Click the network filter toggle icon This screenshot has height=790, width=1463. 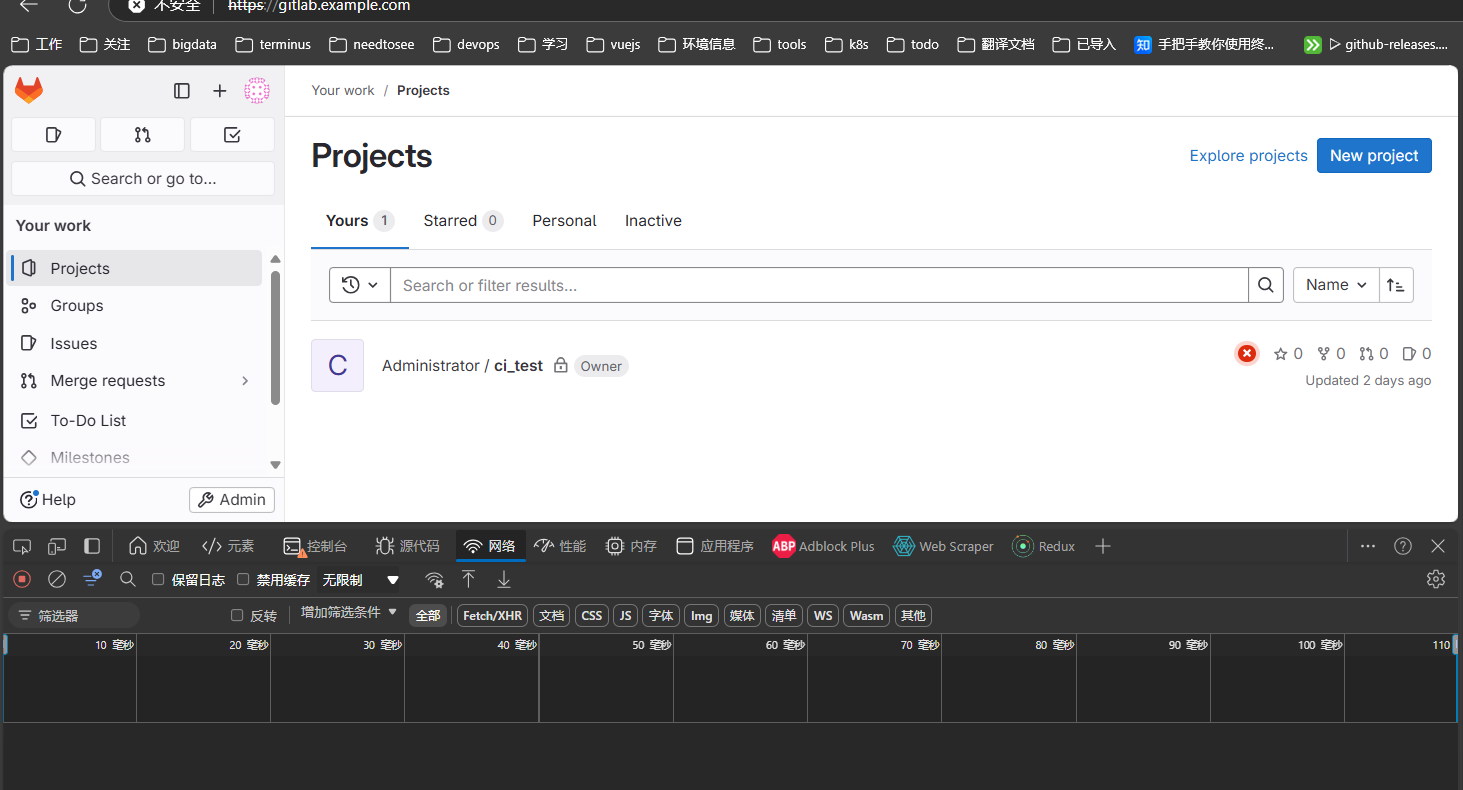point(92,578)
